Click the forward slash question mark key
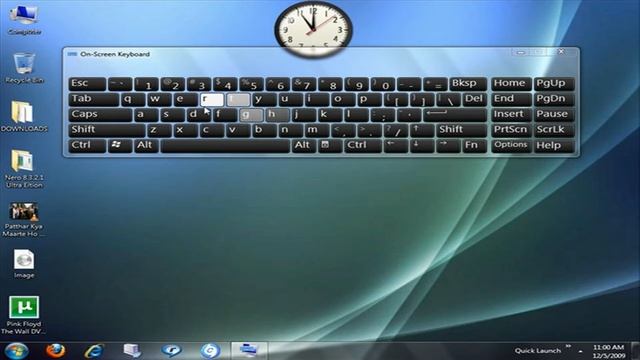This screenshot has width=640, height=360. 396,130
